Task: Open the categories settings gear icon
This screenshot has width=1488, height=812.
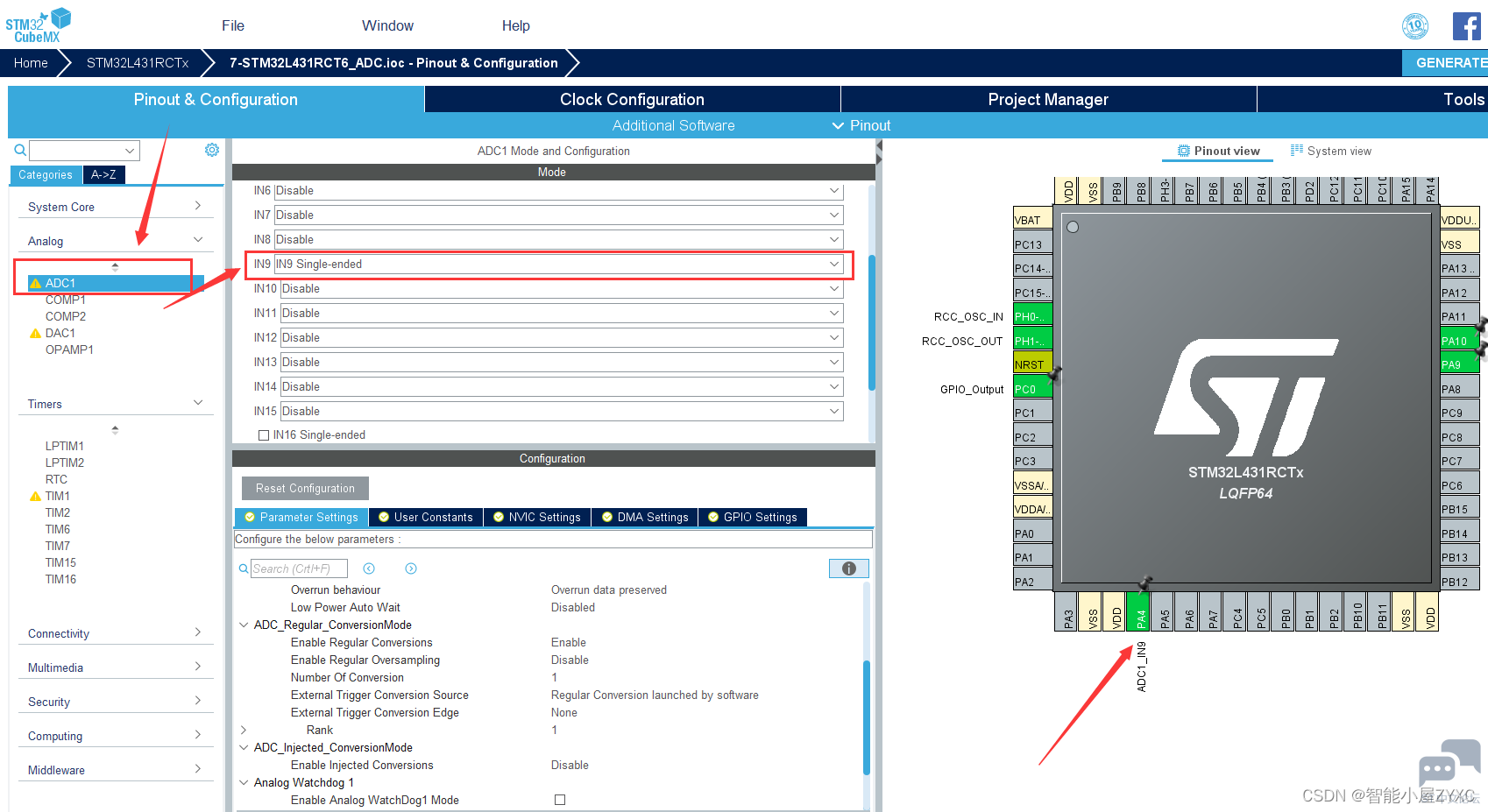Action: coord(212,150)
